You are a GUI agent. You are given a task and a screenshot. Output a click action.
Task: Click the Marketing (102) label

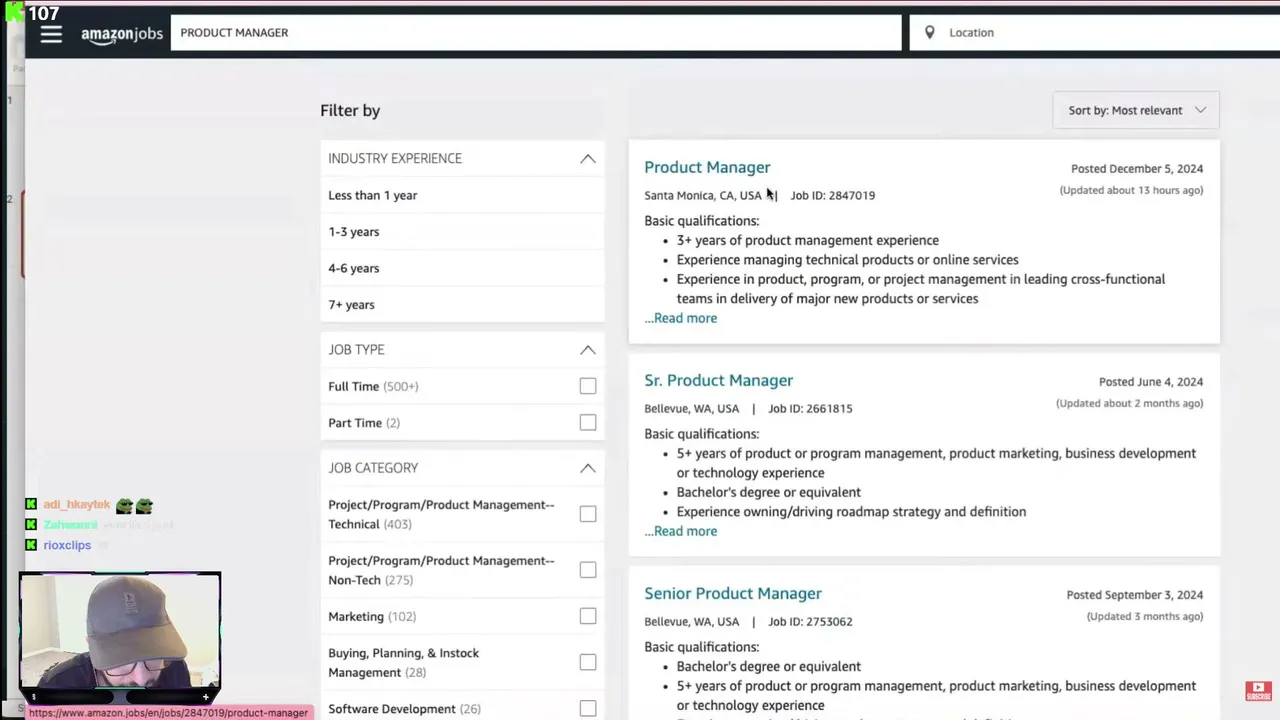point(372,617)
